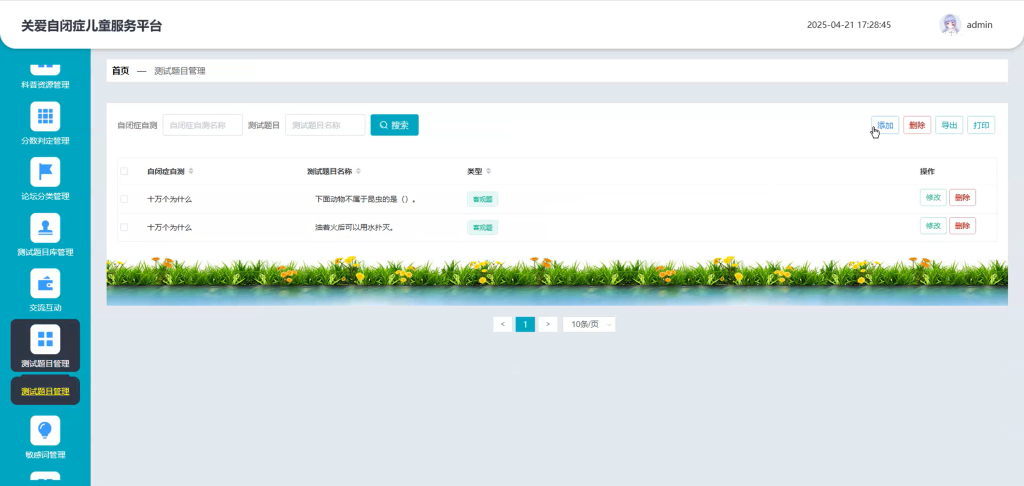The width and height of the screenshot is (1024, 486).
Task: Click the 关爱自闭症儿童服务平台 title
Action: (91, 26)
